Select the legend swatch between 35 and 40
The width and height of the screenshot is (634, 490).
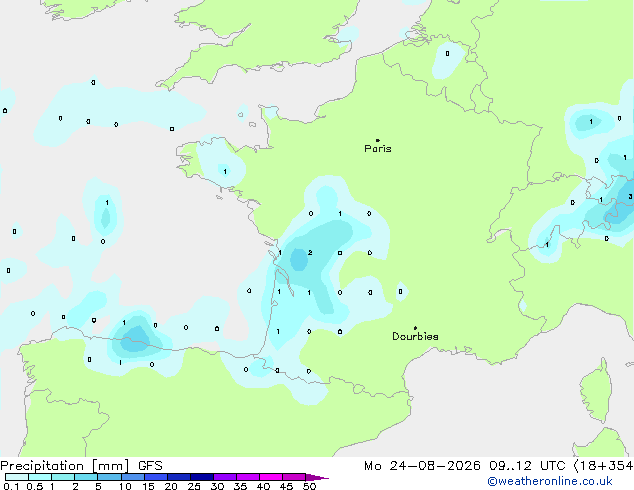click(x=247, y=477)
